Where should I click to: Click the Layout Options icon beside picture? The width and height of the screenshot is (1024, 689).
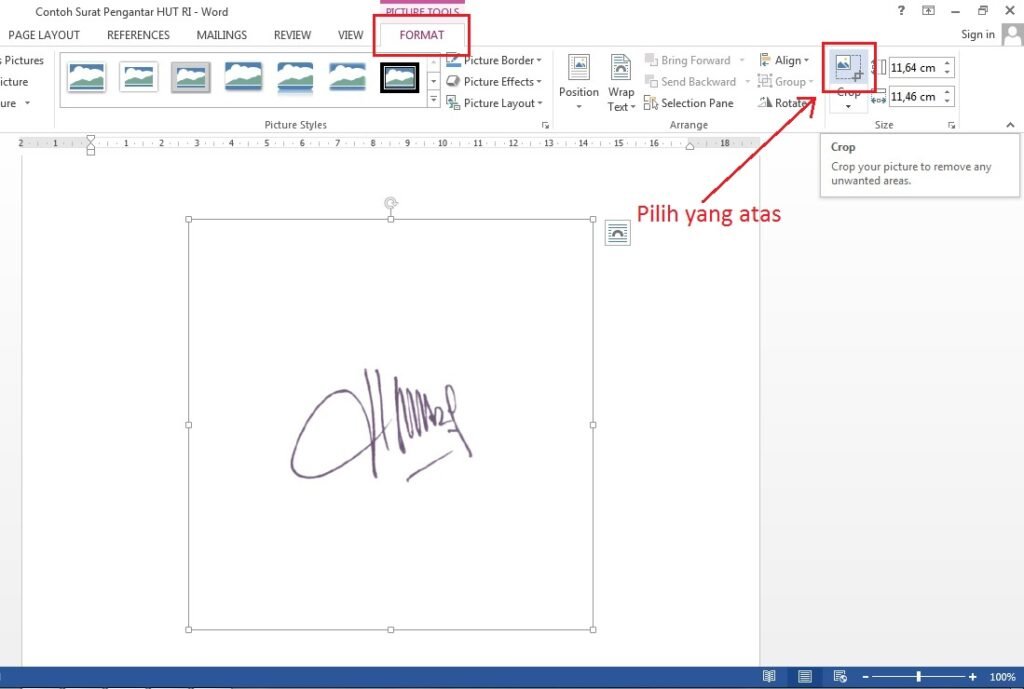pyautogui.click(x=618, y=233)
